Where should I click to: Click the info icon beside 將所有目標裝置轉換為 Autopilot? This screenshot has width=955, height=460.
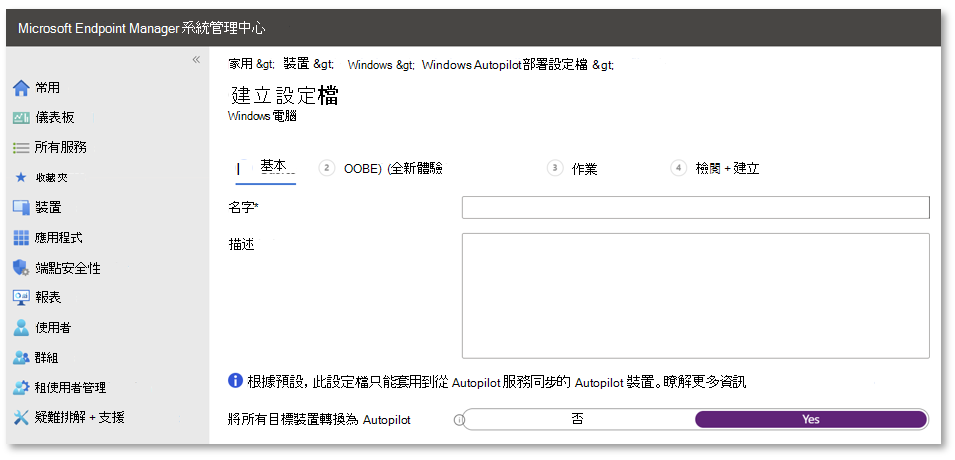[459, 420]
